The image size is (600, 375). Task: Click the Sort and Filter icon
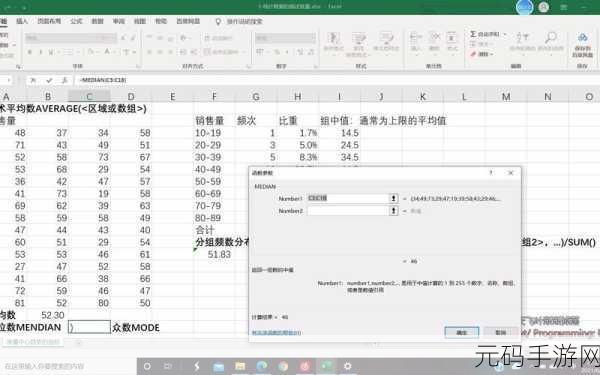[522, 38]
